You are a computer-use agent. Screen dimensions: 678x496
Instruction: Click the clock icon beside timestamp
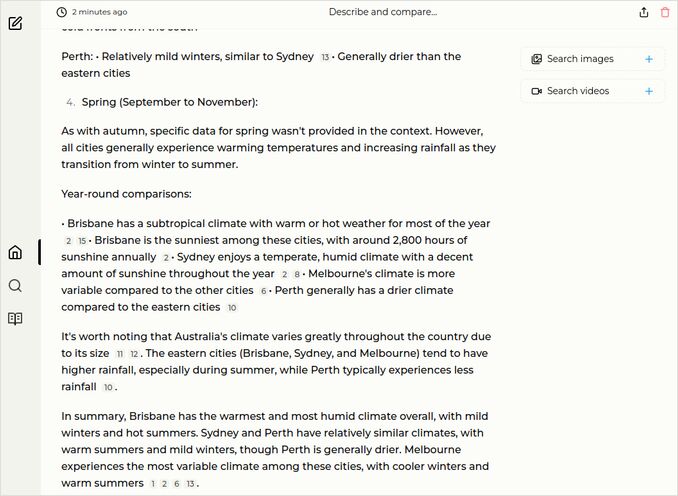62,12
